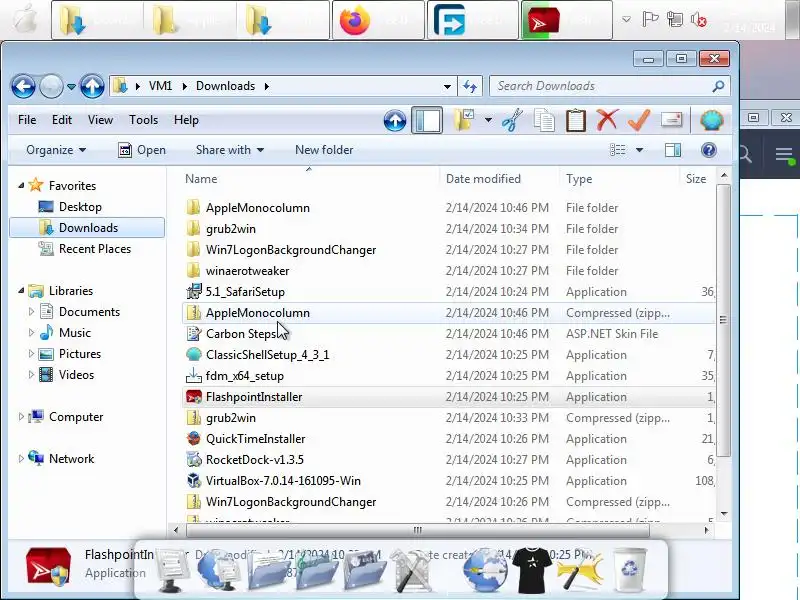Viewport: 800px width, 600px height.
Task: Click the New folder button
Action: point(324,150)
